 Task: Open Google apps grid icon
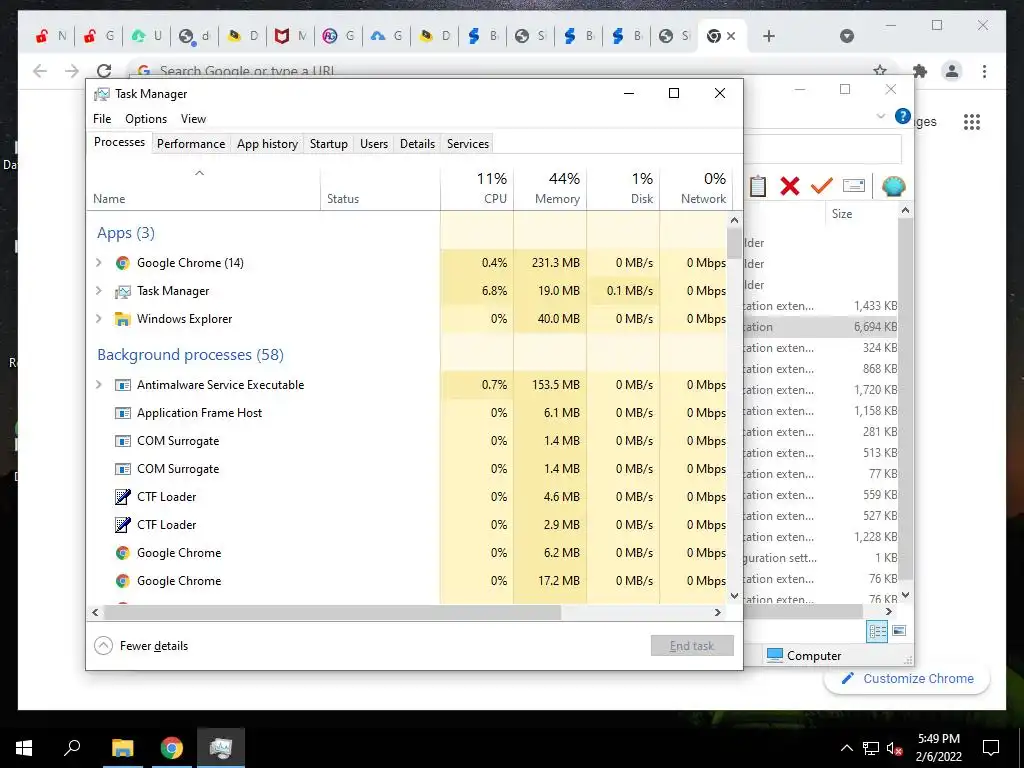pos(972,121)
